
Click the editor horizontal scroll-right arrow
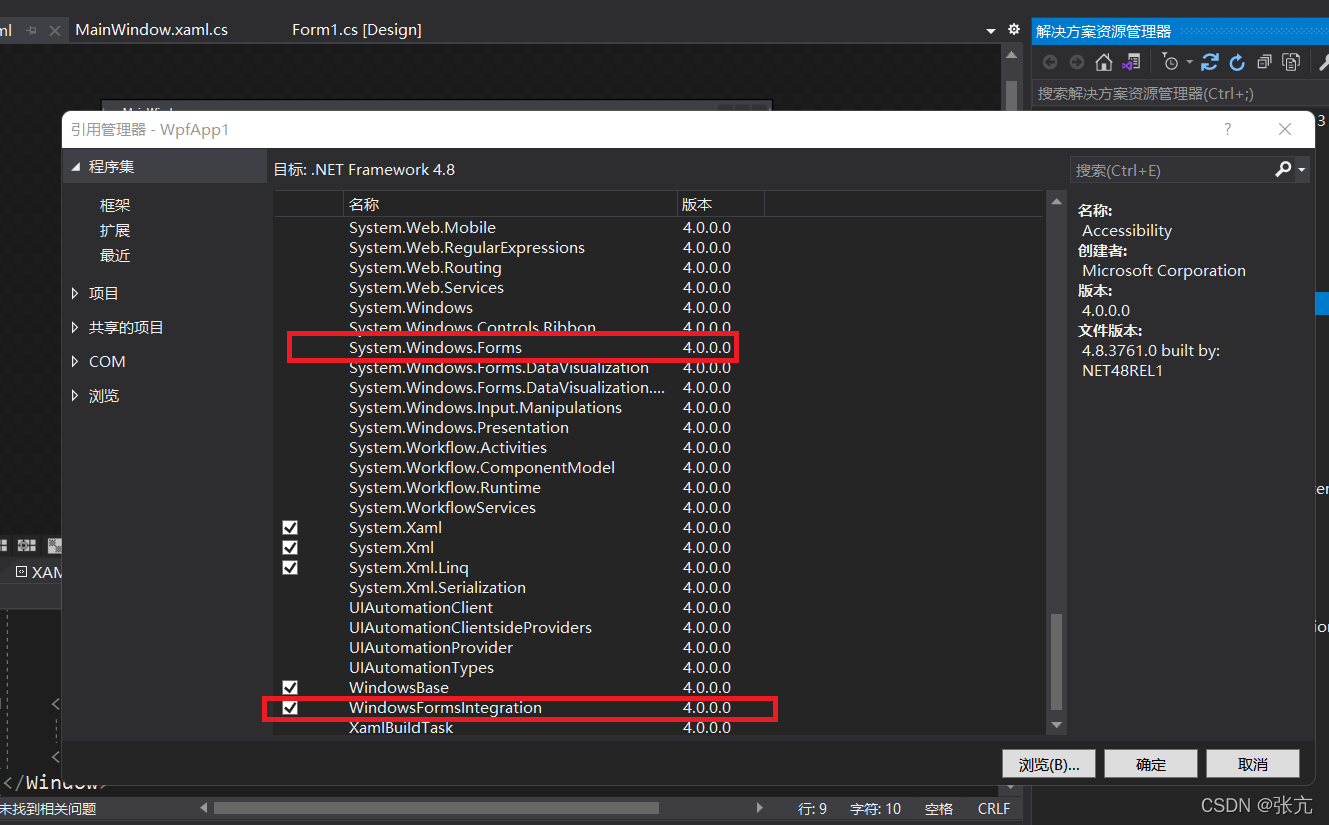coord(760,807)
